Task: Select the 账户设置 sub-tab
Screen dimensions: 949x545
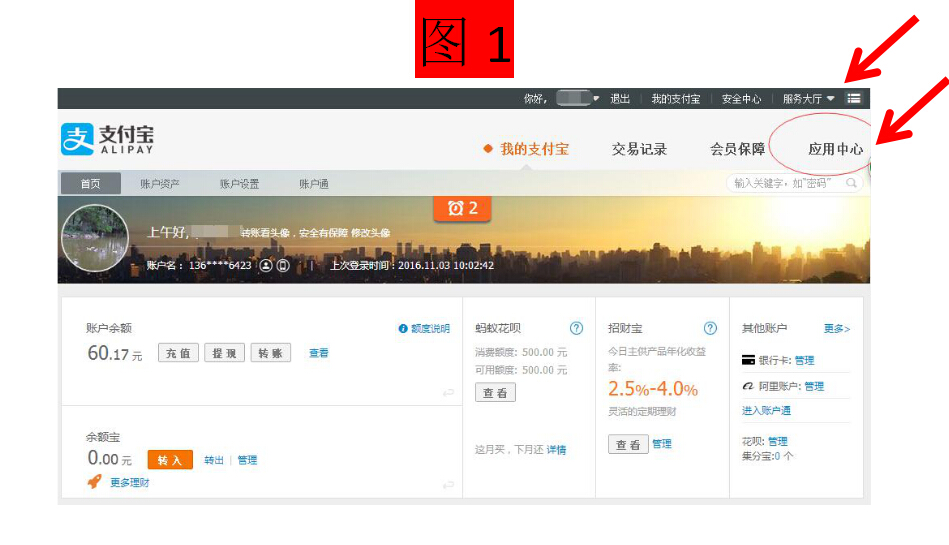Action: click(x=239, y=183)
